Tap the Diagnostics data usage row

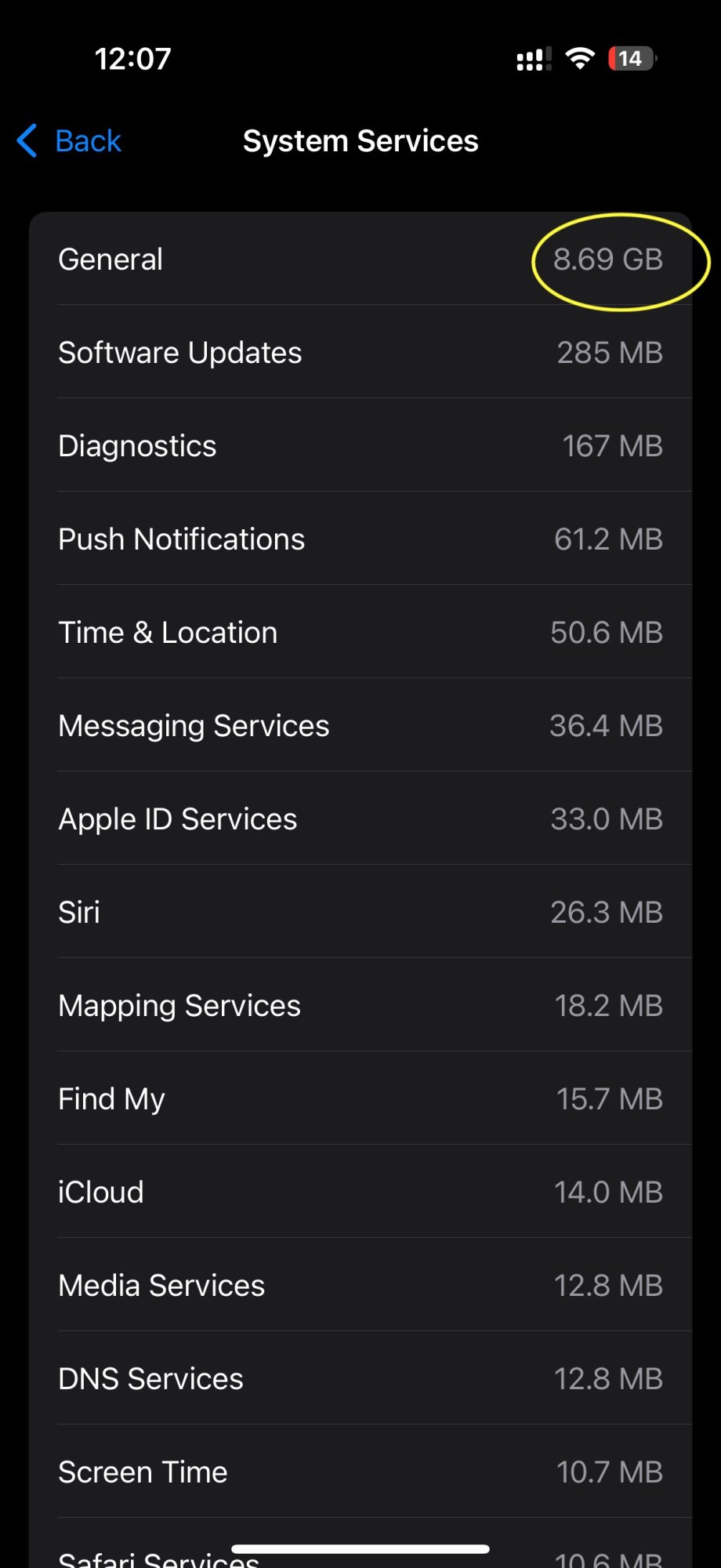click(x=360, y=446)
